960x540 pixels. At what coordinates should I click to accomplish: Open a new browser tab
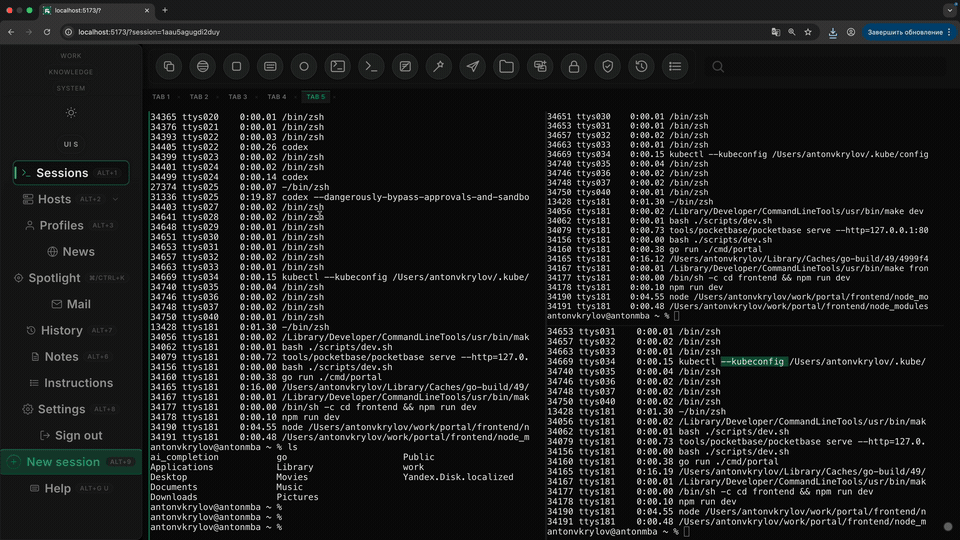point(165,10)
